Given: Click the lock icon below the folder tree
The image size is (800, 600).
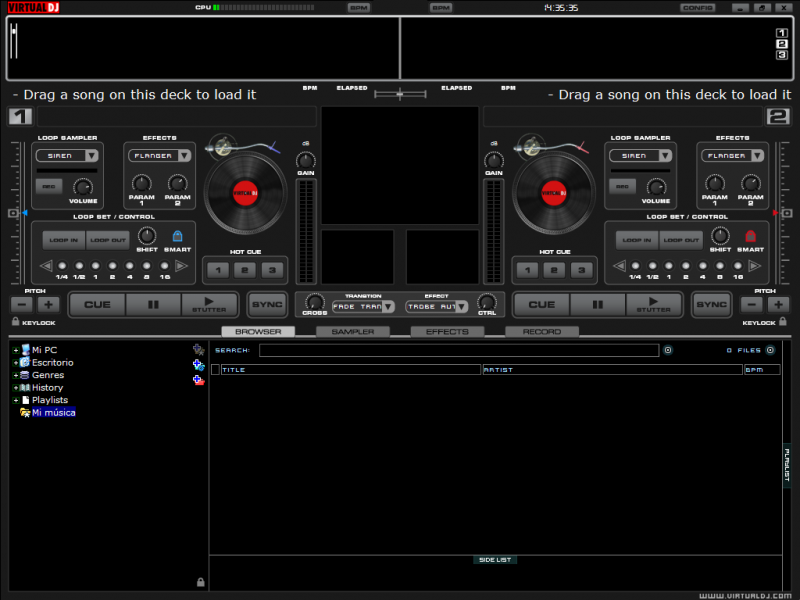Looking at the screenshot, I should point(201,582).
